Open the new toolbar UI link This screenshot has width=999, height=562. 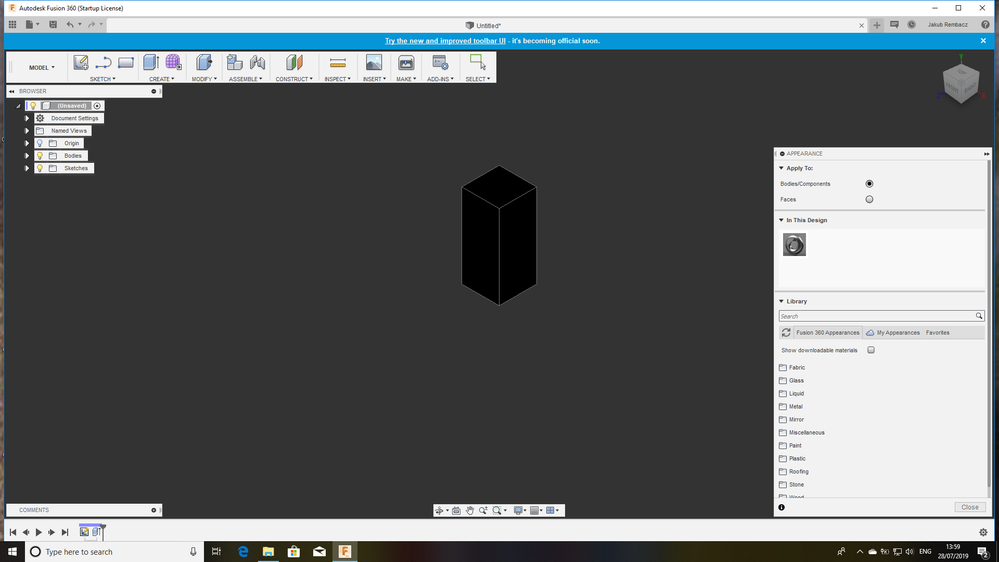(x=445, y=41)
